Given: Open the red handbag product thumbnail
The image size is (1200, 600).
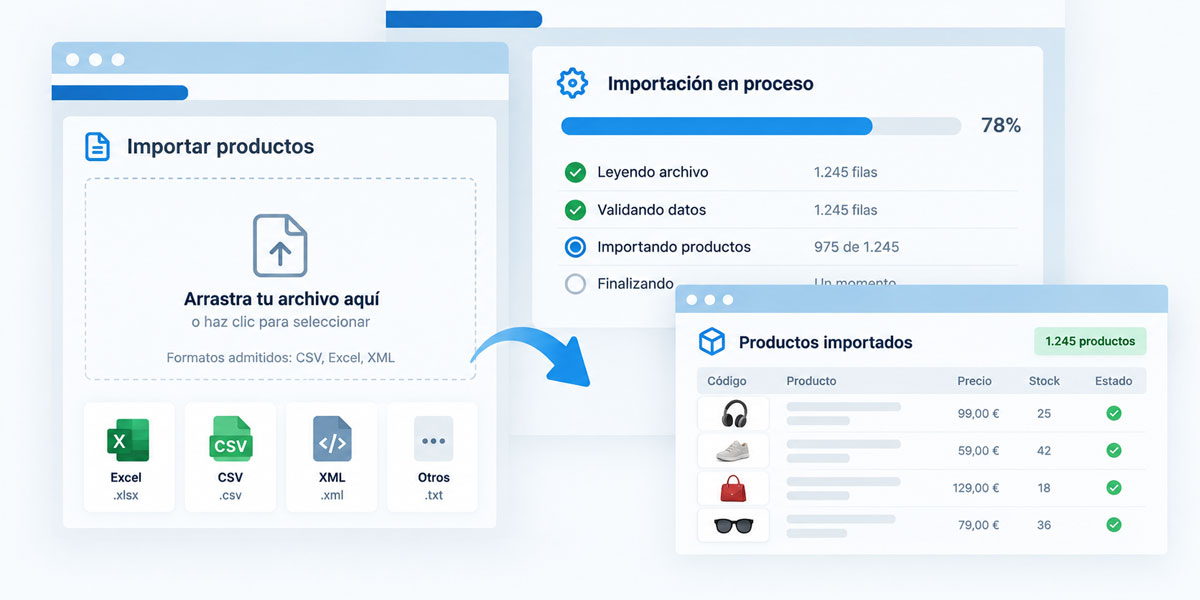Looking at the screenshot, I should coord(734,488).
